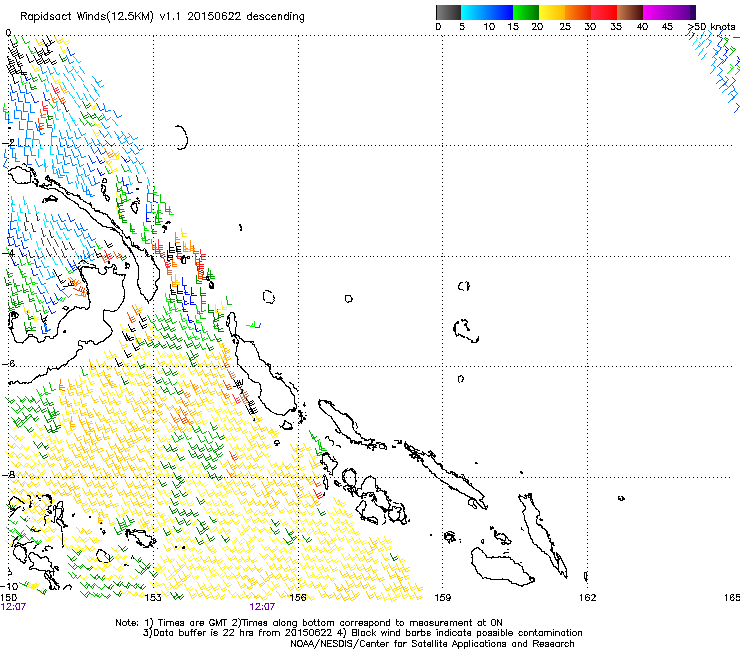Image resolution: width=740 pixels, height=650 pixels.
Task: Click the magenta-purple 40-50 knots color swatch
Action: click(669, 12)
